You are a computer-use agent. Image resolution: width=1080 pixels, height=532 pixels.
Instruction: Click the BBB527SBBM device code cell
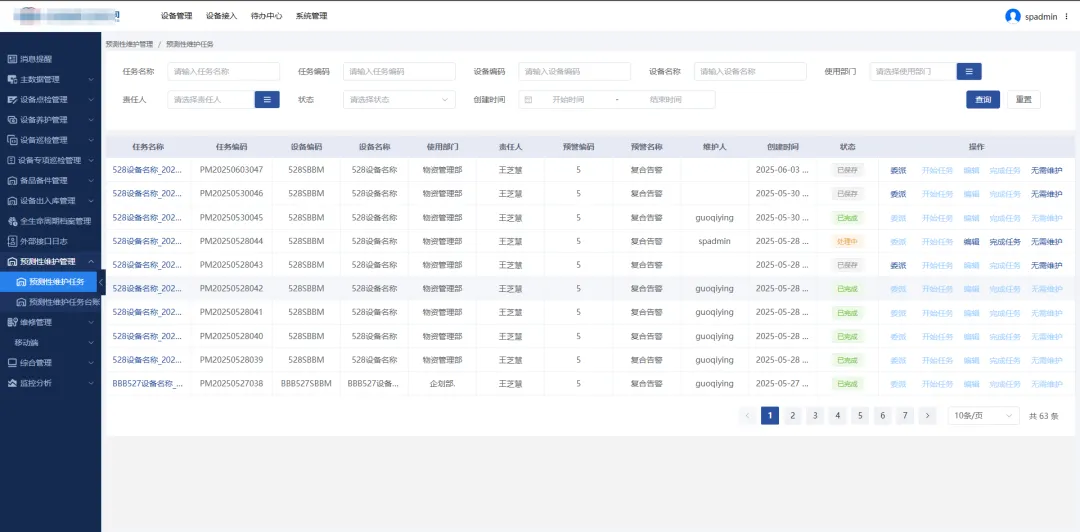[x=307, y=384]
